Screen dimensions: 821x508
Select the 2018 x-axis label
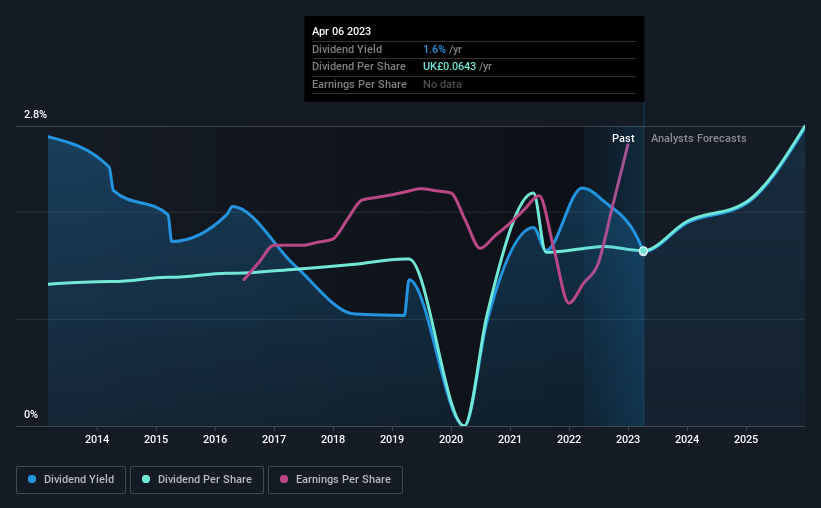[333, 439]
